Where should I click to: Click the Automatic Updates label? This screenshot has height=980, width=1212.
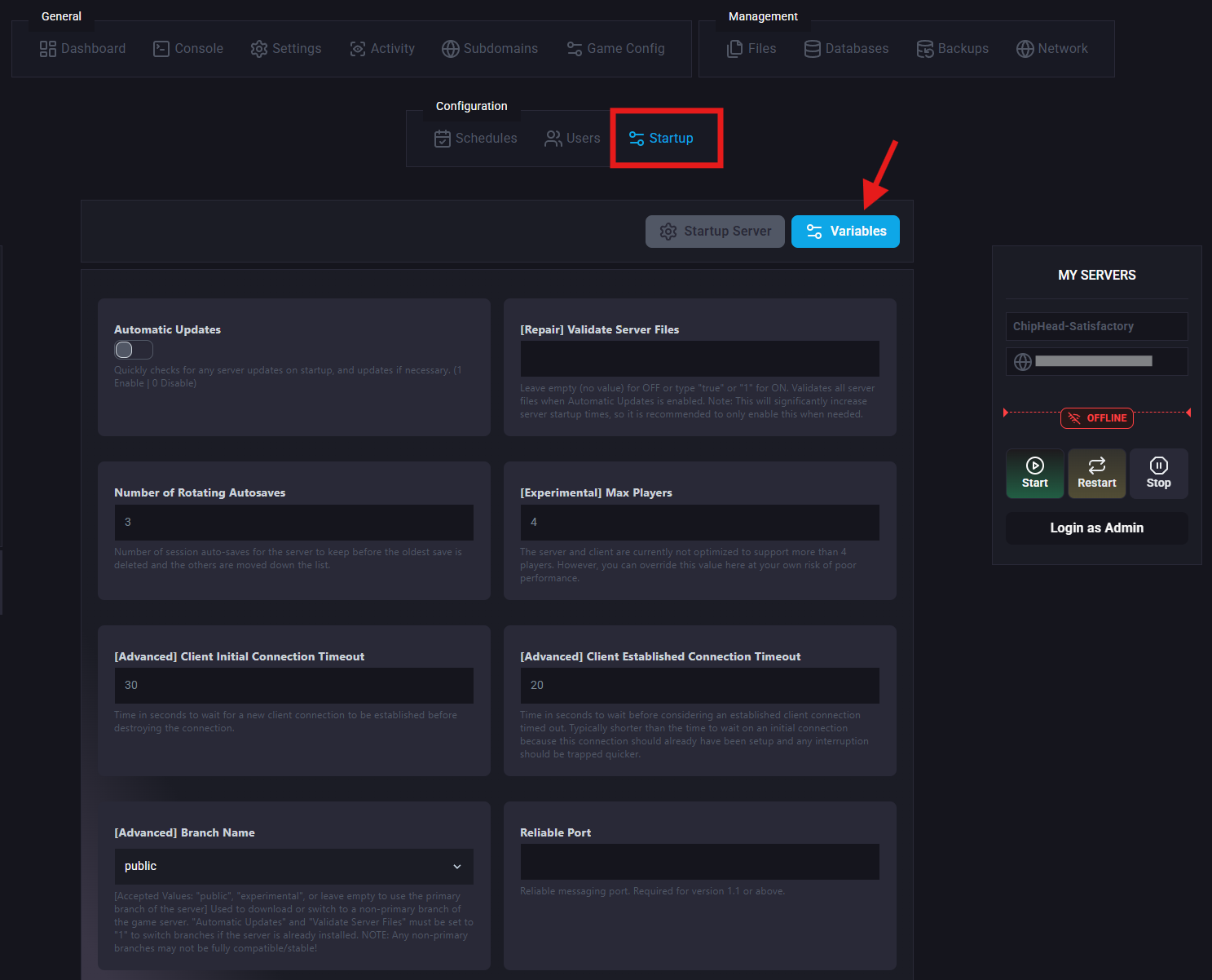click(167, 330)
